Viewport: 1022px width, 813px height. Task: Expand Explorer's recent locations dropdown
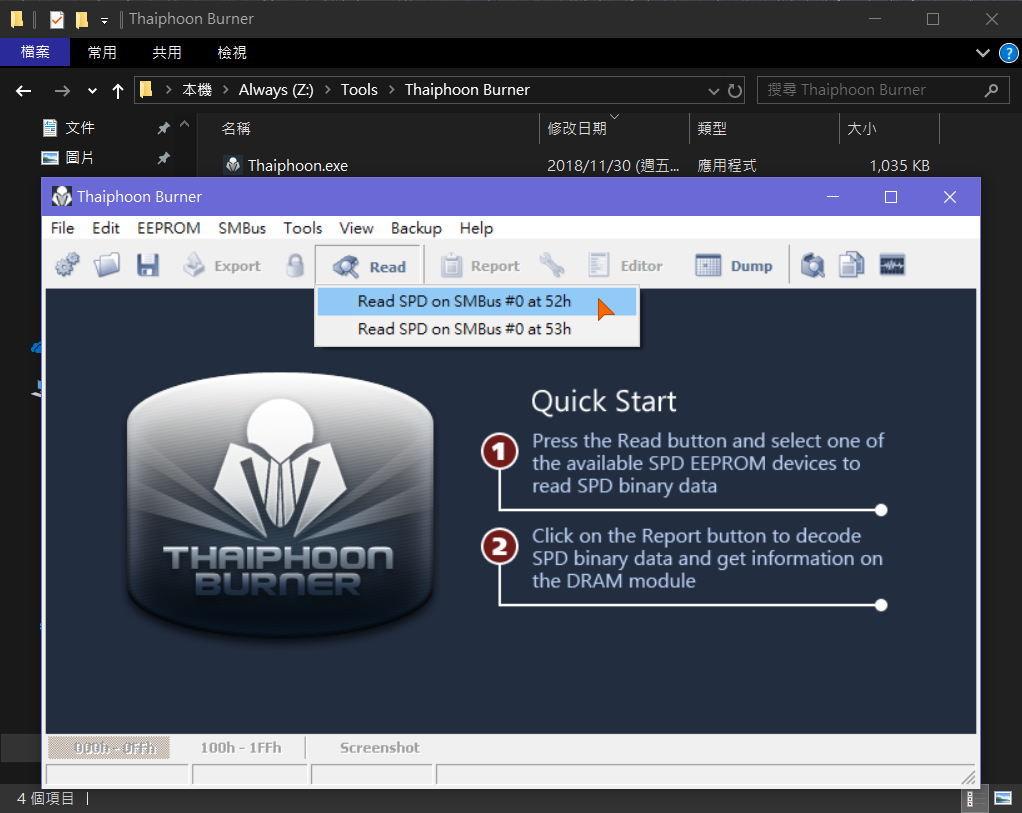(92, 91)
